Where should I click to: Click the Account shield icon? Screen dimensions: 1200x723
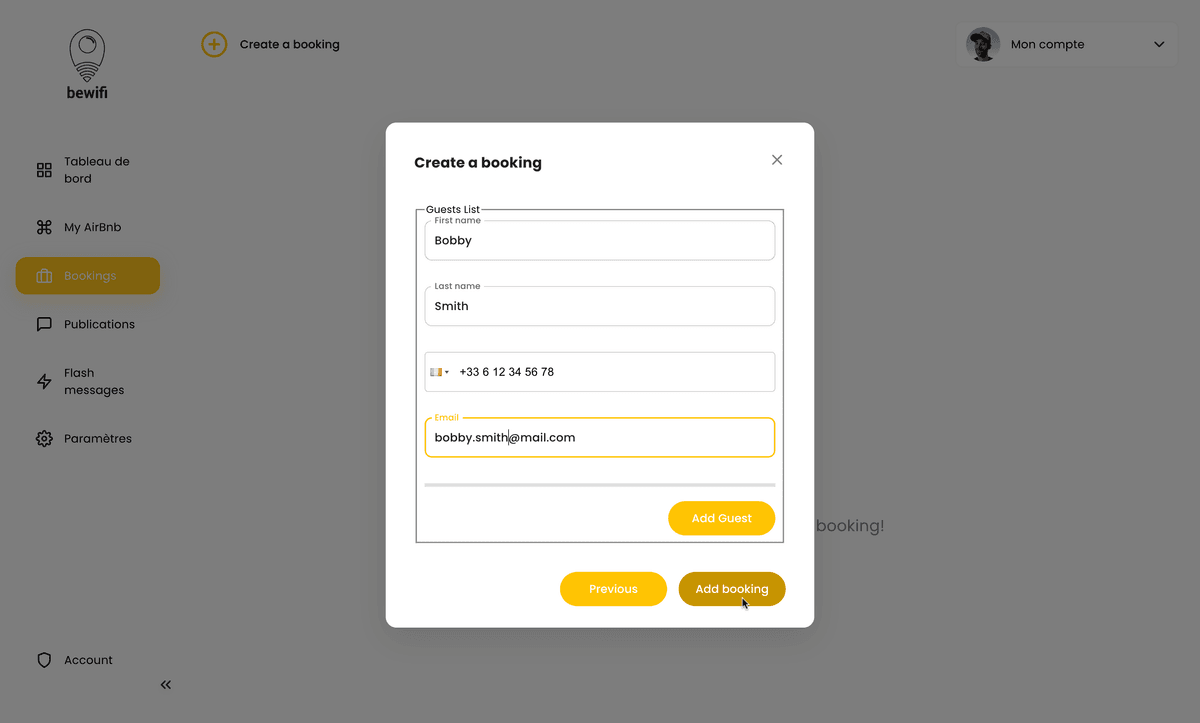[x=44, y=660]
